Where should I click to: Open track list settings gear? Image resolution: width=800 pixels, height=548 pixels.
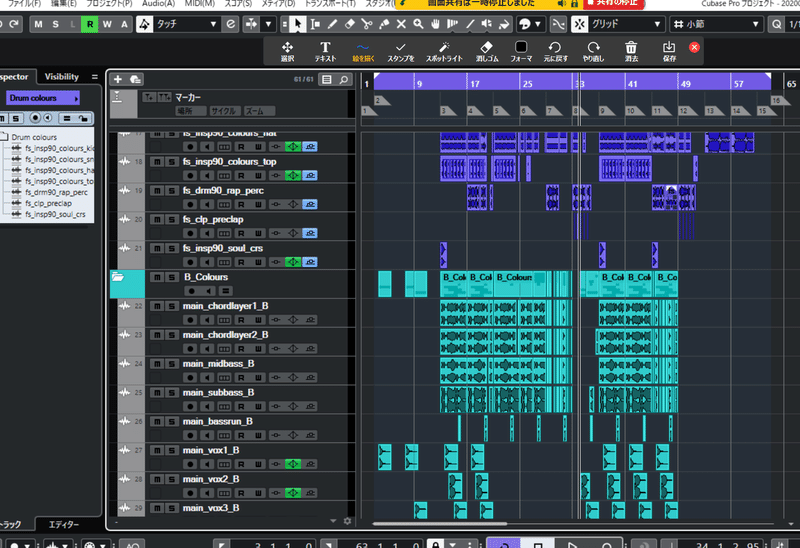(x=347, y=521)
